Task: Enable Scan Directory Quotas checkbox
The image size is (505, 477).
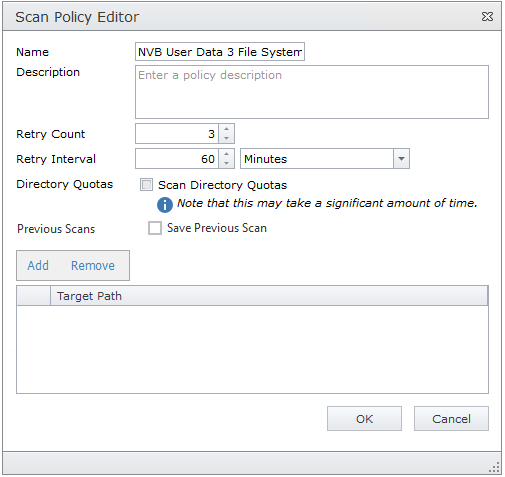Action: (146, 184)
